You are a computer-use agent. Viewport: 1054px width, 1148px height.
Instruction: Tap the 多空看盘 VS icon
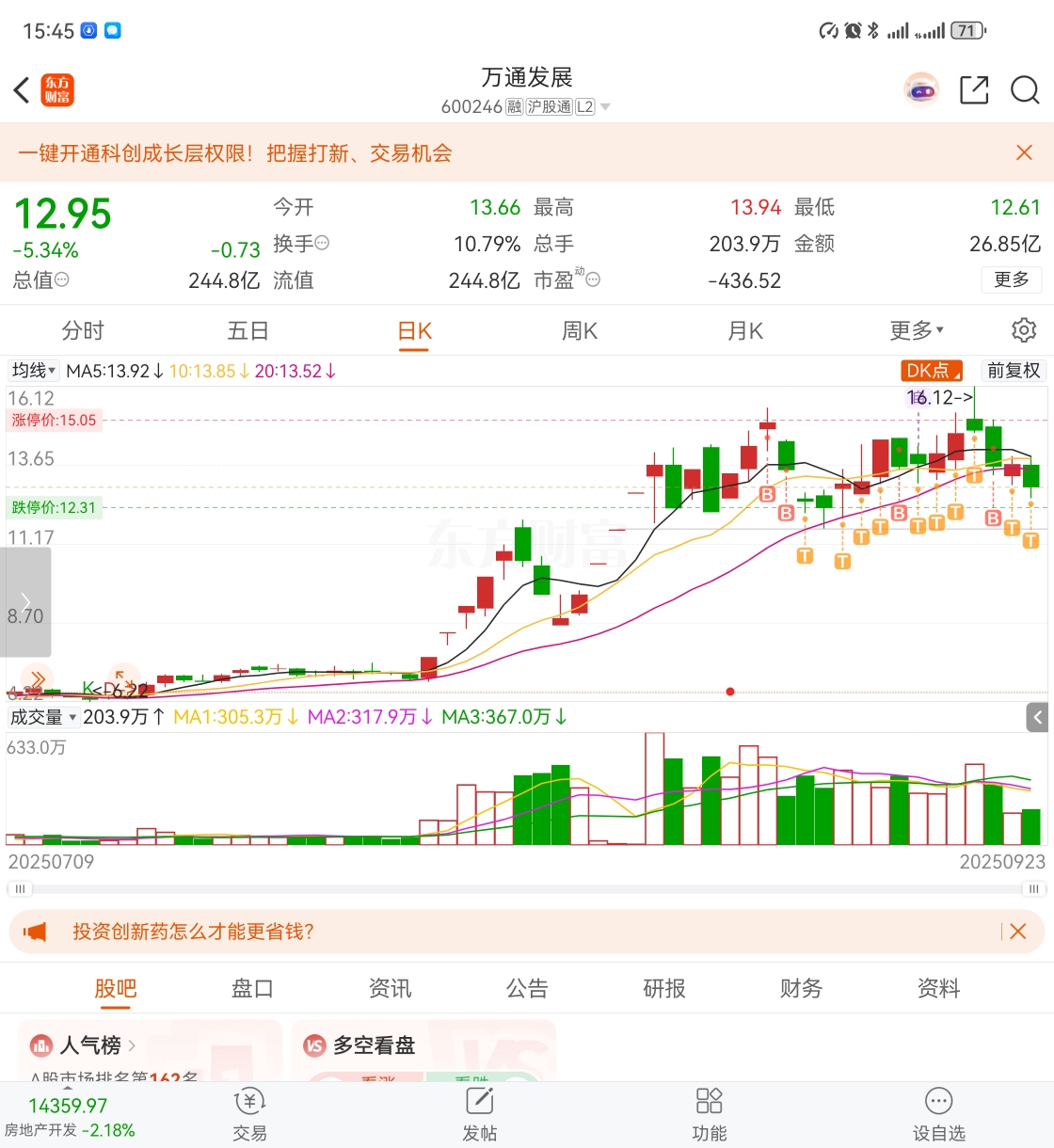(314, 1045)
